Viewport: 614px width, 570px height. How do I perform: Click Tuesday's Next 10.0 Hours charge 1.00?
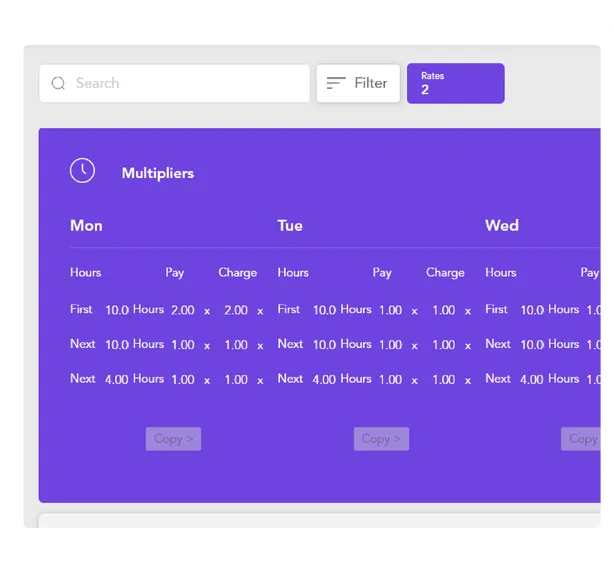(444, 345)
